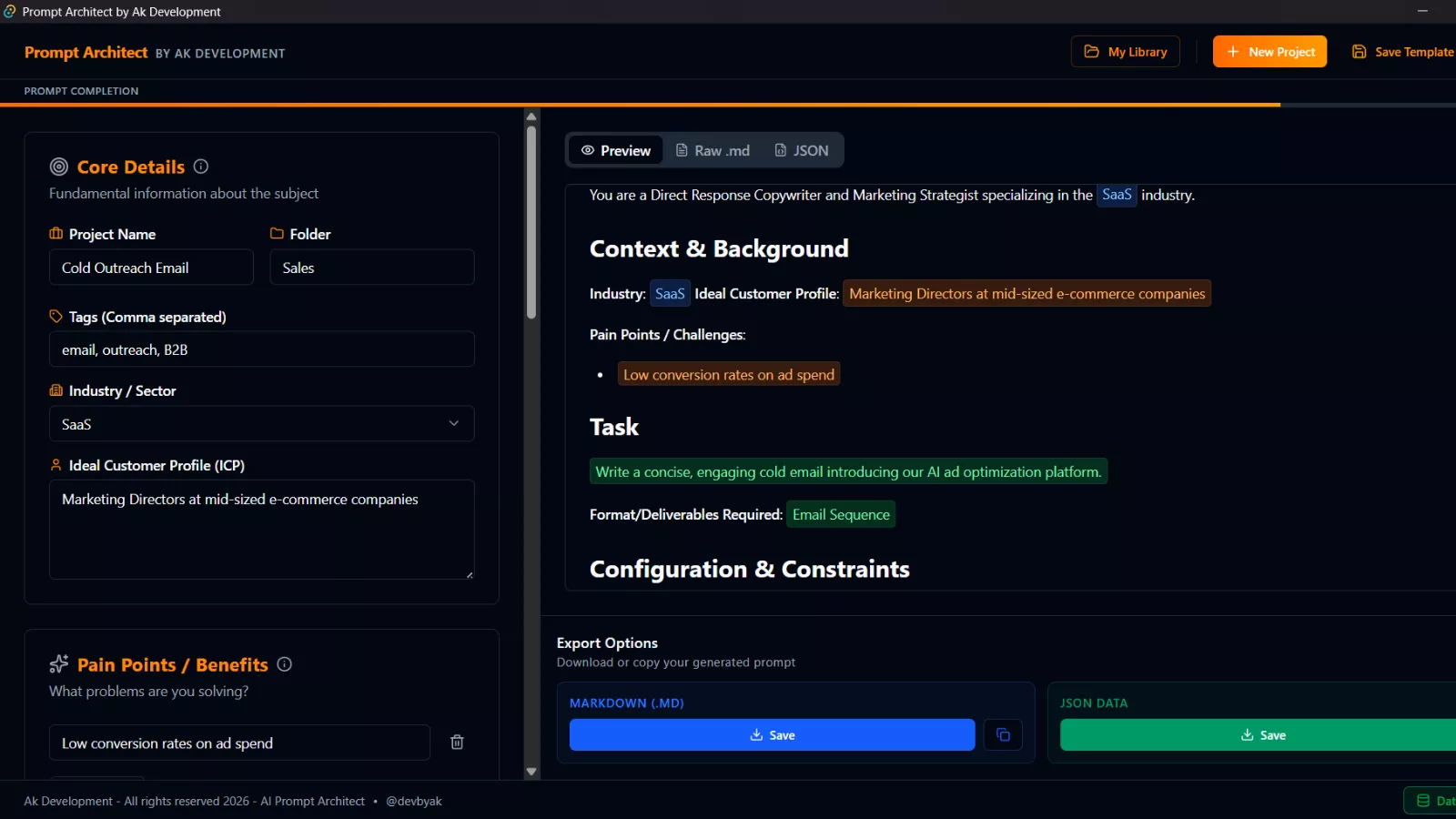1456x819 pixels.
Task: Save the JSON data file
Action: (1258, 734)
